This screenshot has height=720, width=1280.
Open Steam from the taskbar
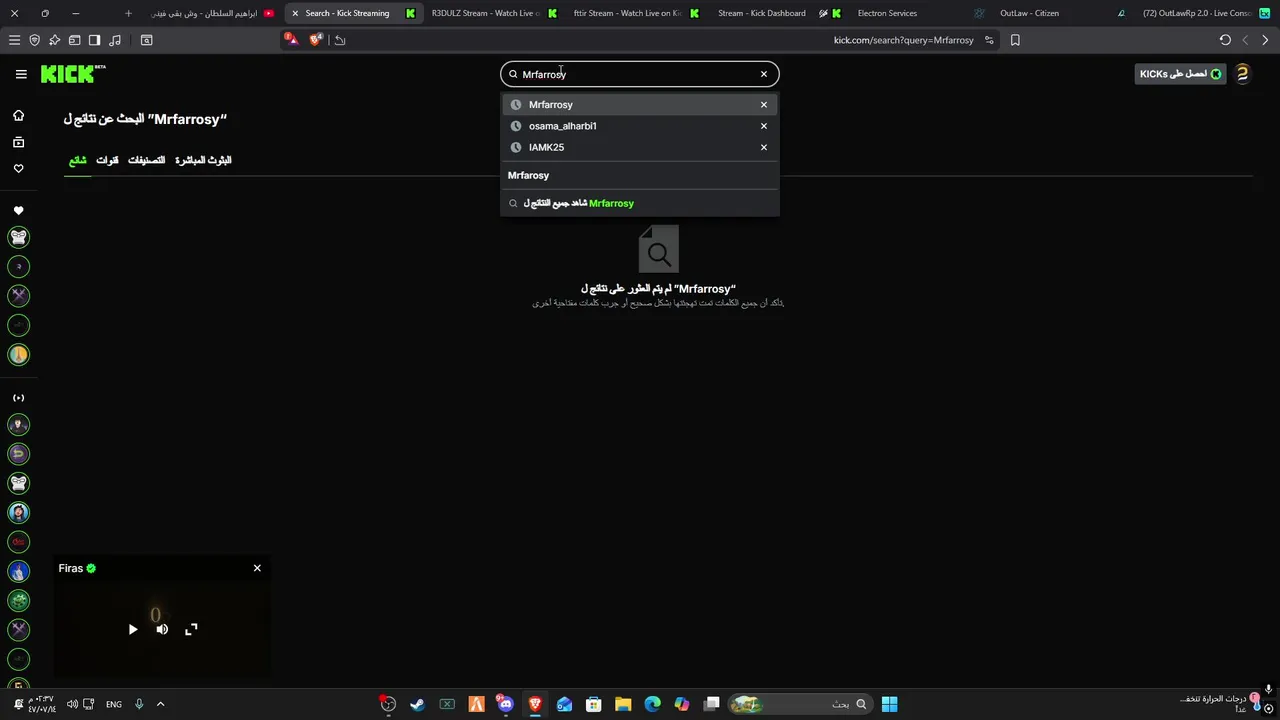(417, 704)
